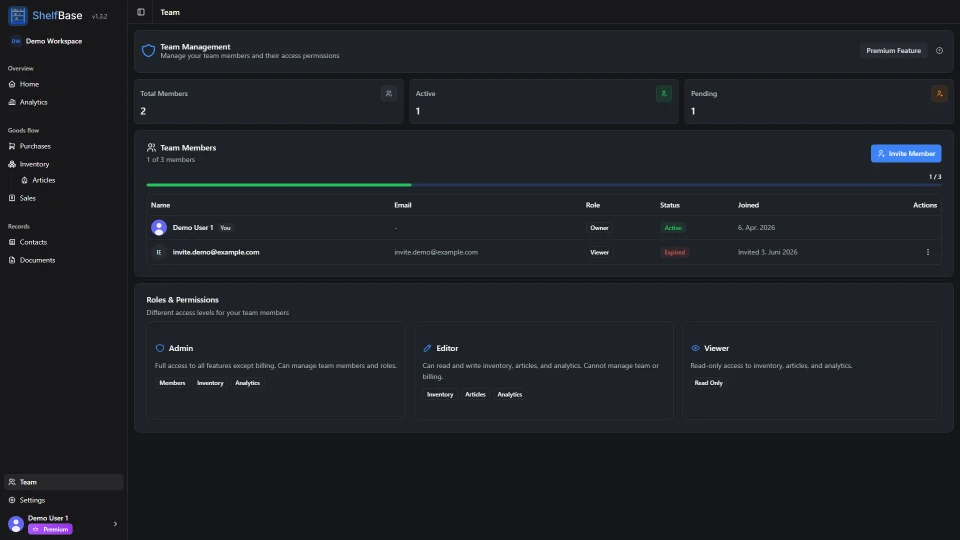Viewport: 960px width, 540px height.
Task: Click the Role column header
Action: pyautogui.click(x=593, y=205)
